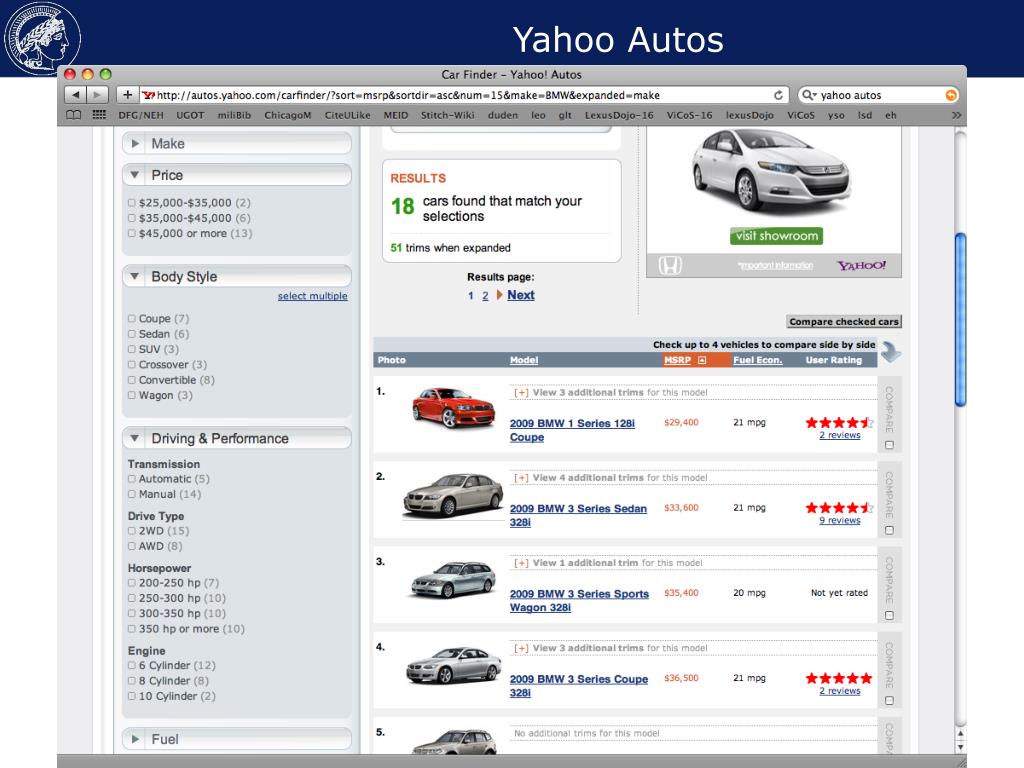Click the Compare checked cars button
Image resolution: width=1024 pixels, height=768 pixels.
(844, 321)
